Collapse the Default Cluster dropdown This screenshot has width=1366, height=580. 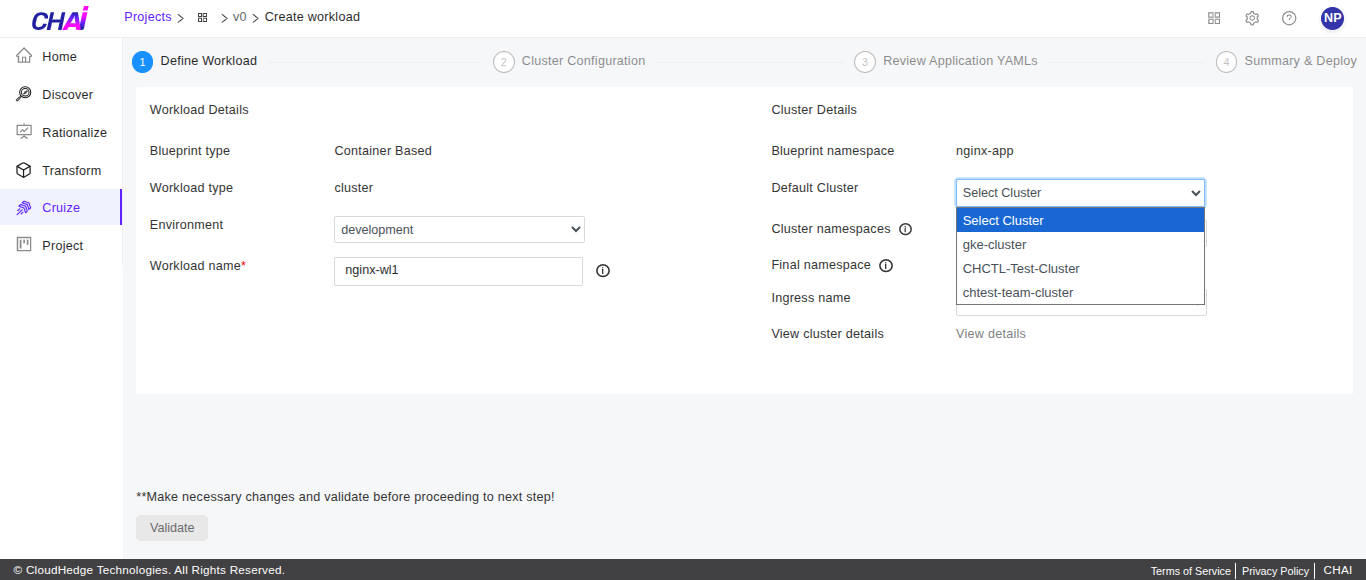click(x=1080, y=193)
